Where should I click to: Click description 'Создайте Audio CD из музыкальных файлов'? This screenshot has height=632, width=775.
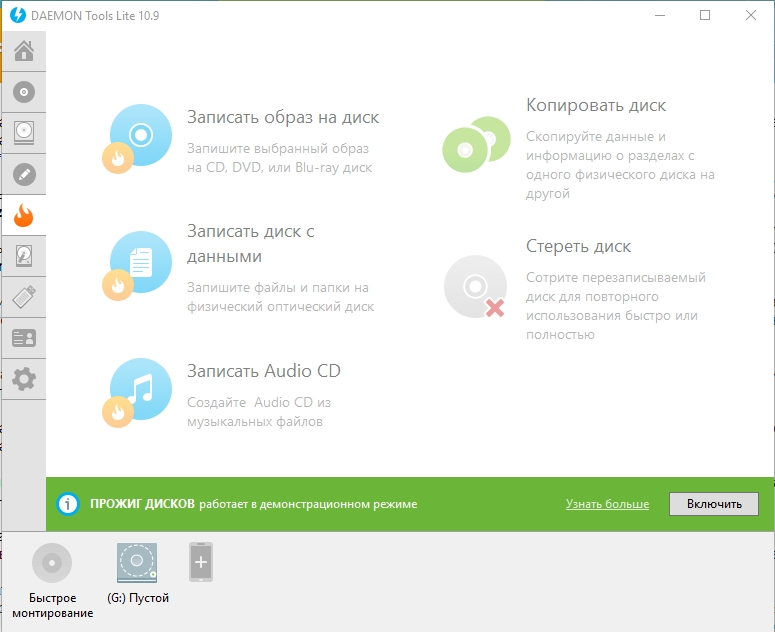[258, 412]
